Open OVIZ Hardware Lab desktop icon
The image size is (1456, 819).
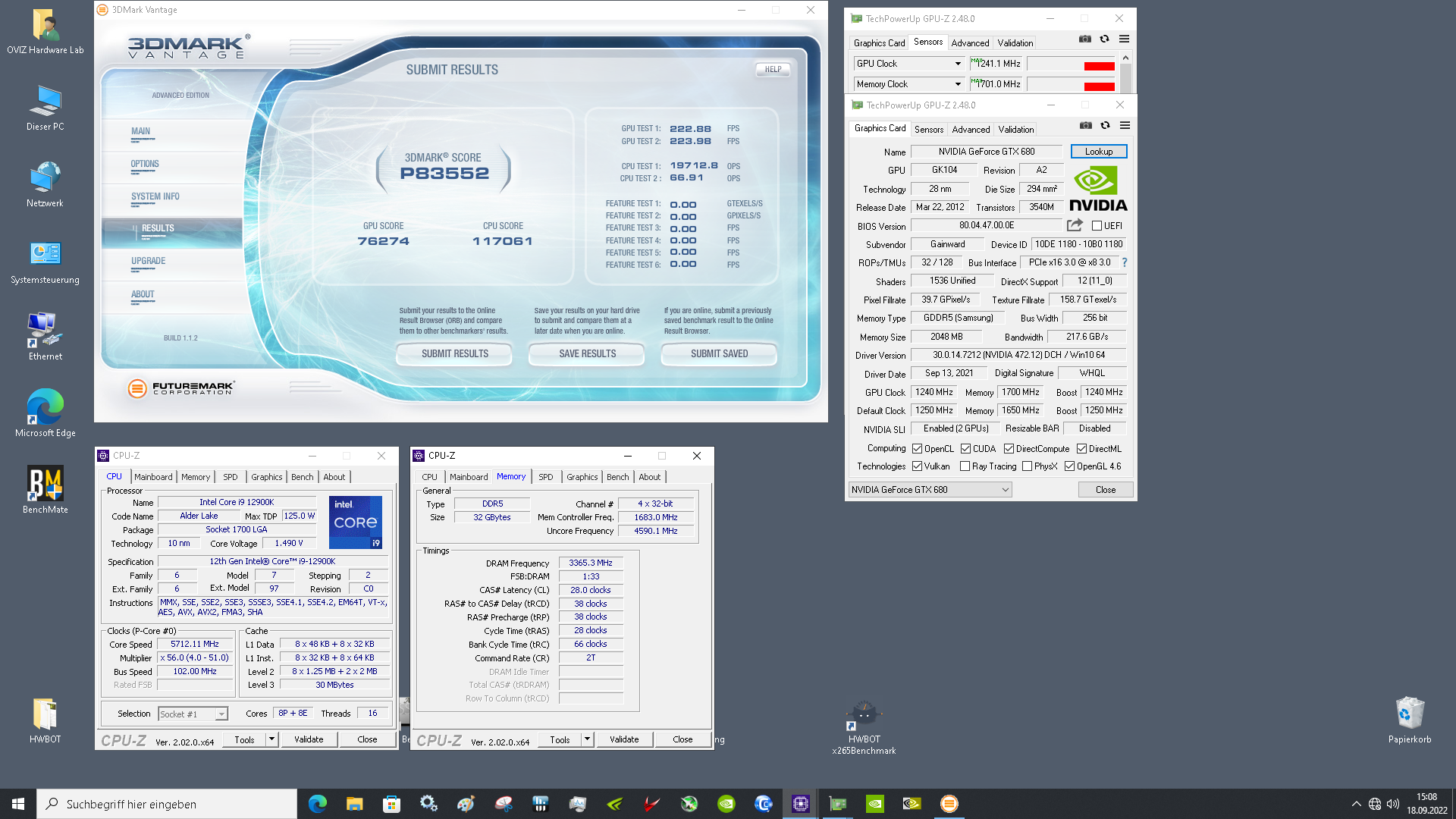(x=45, y=32)
